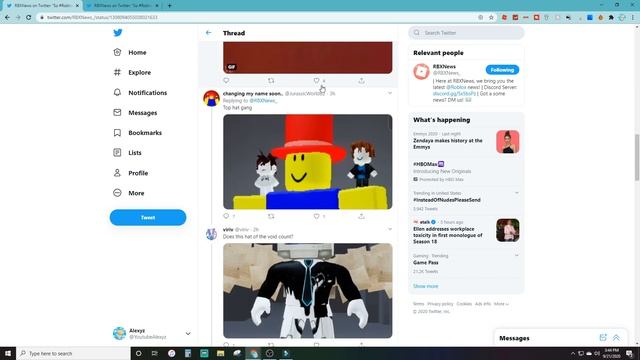The image size is (640, 360).
Task: Expand options for Game Pass trend
Action: [517, 256]
